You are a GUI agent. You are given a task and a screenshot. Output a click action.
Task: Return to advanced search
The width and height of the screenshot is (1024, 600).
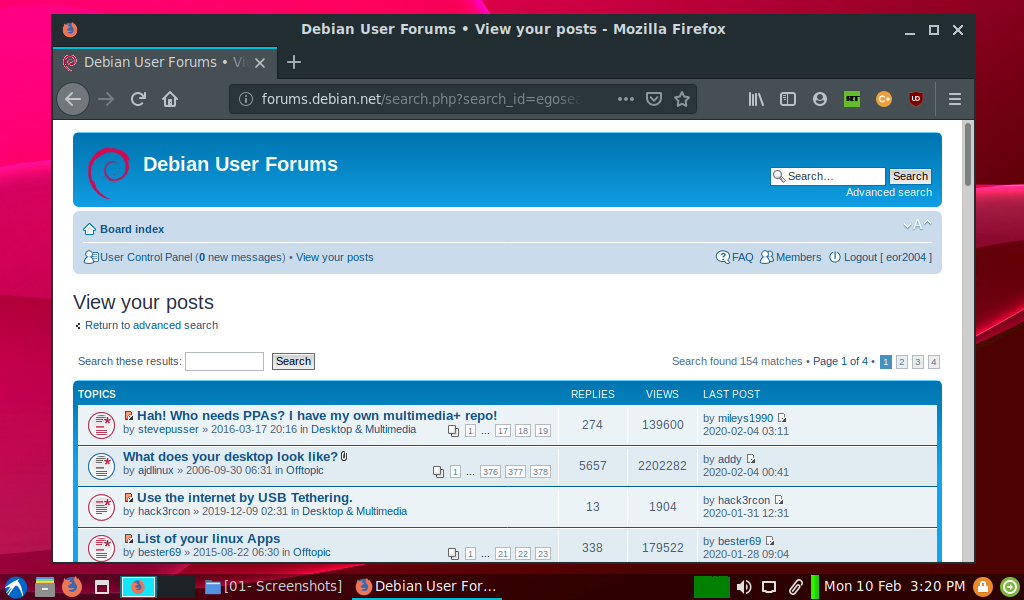click(x=152, y=325)
